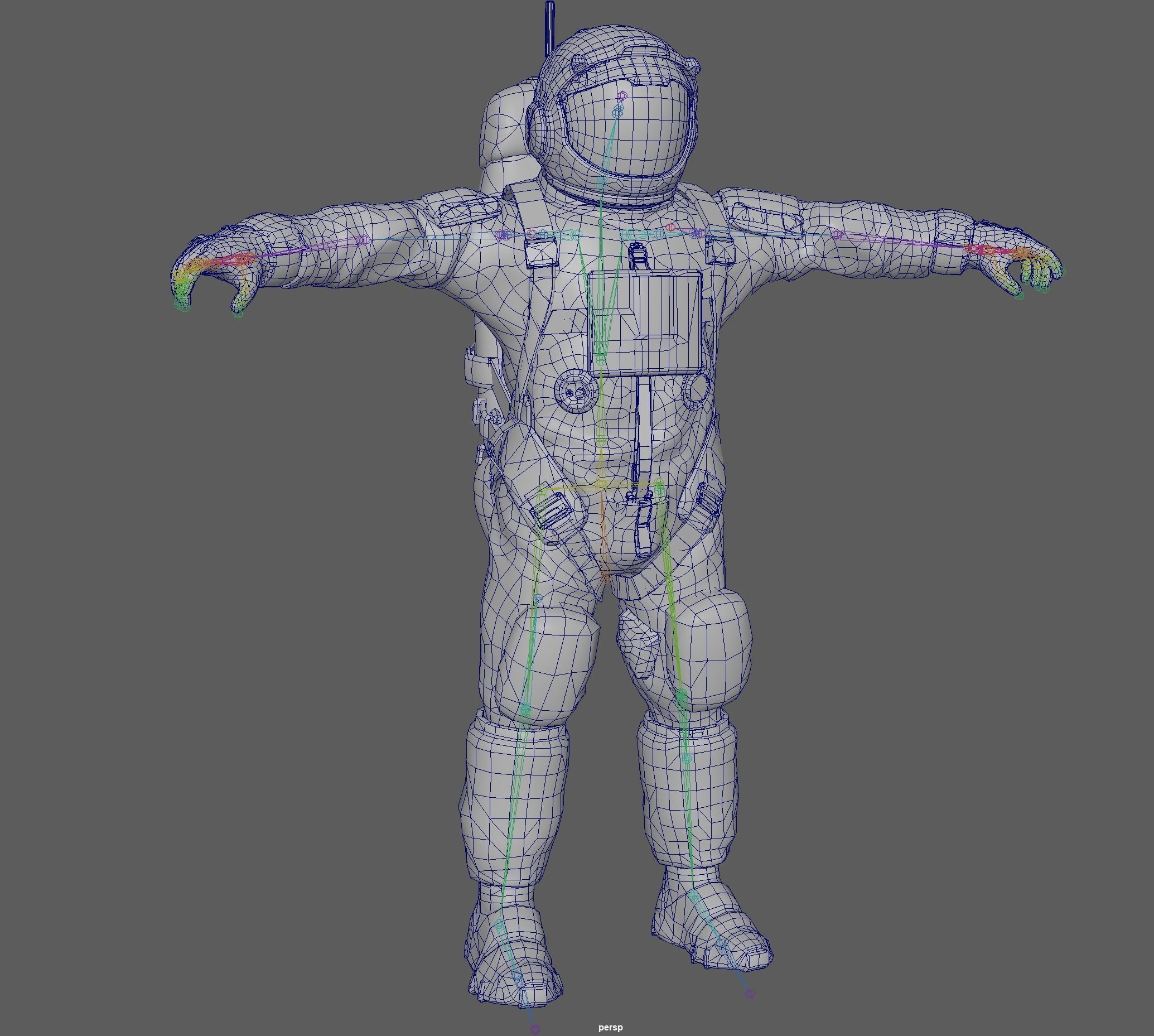Pick the yellow pelvis root joint
The width and height of the screenshot is (1154, 1036).
tap(602, 485)
